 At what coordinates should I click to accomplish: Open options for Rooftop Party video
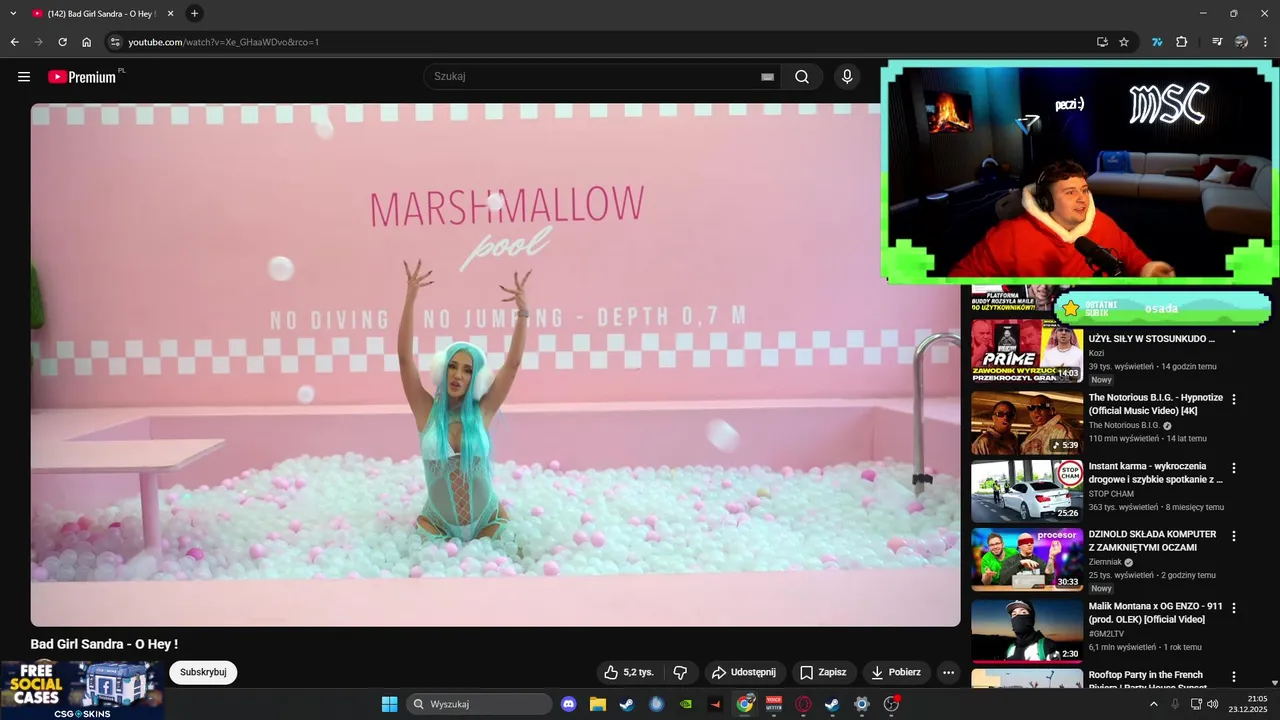(x=1233, y=677)
